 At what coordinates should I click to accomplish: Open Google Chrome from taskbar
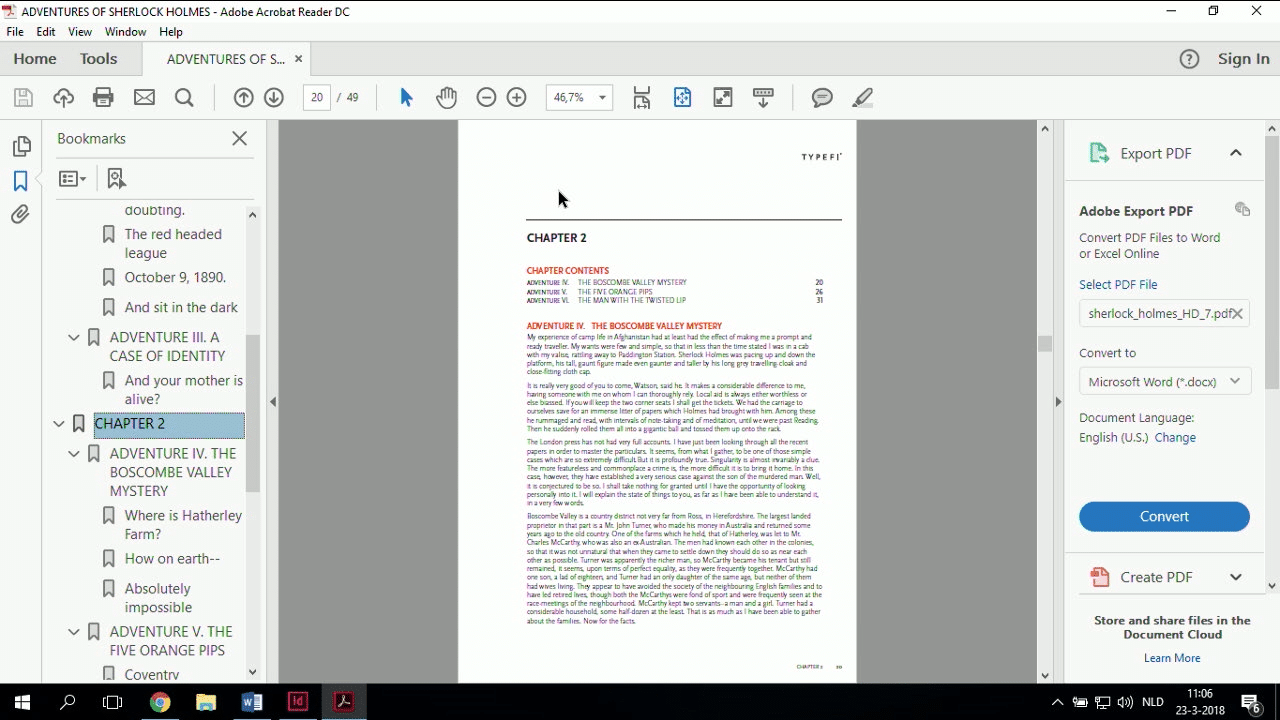[x=160, y=702]
